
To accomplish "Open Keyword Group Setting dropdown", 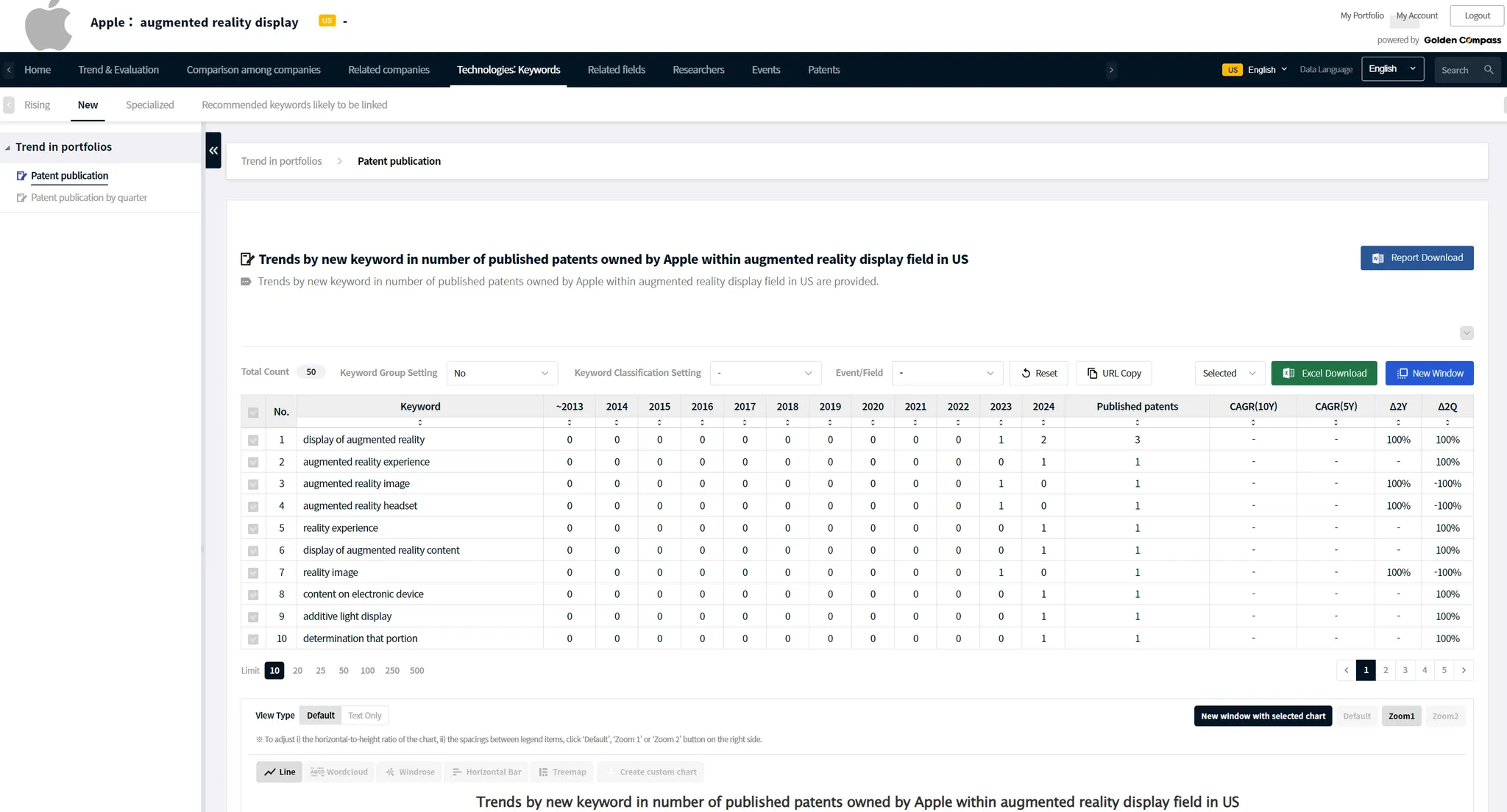I will [502, 373].
